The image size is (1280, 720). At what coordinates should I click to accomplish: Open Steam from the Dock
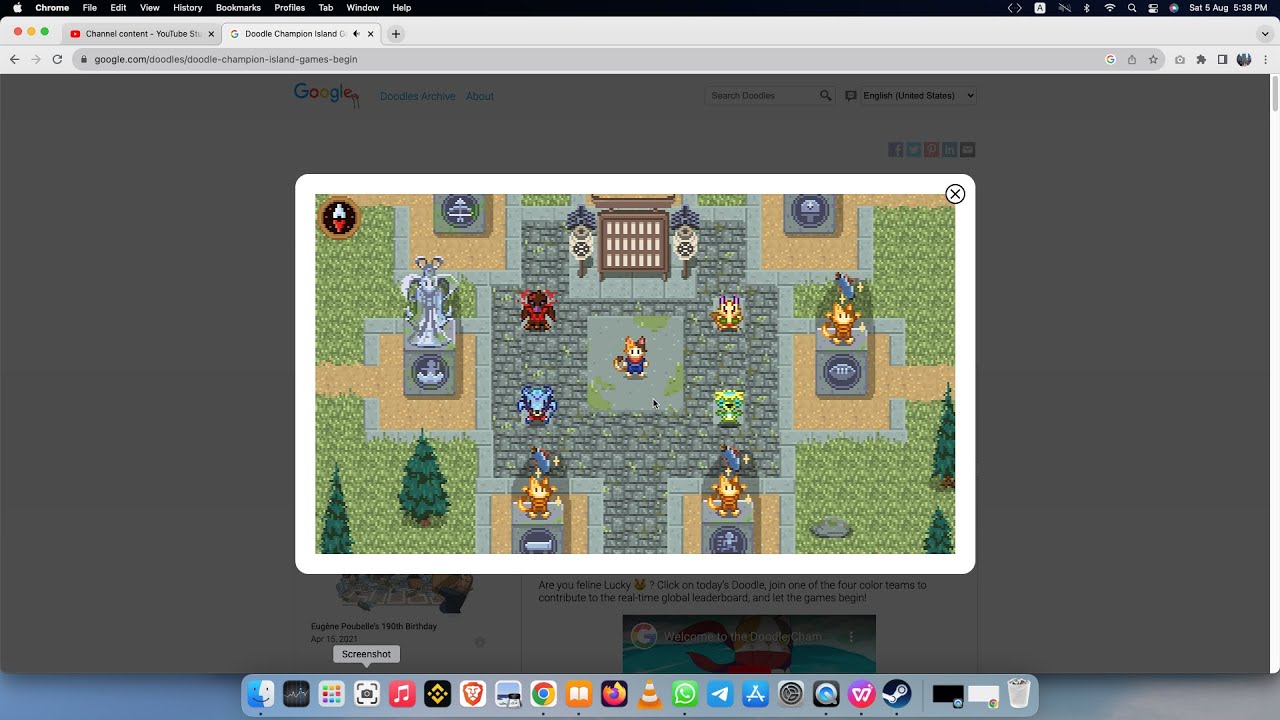coord(896,694)
